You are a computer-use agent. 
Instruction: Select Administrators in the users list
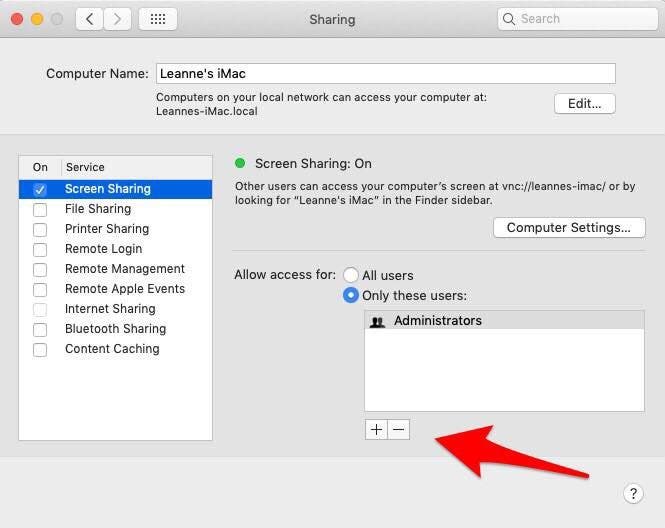click(437, 321)
